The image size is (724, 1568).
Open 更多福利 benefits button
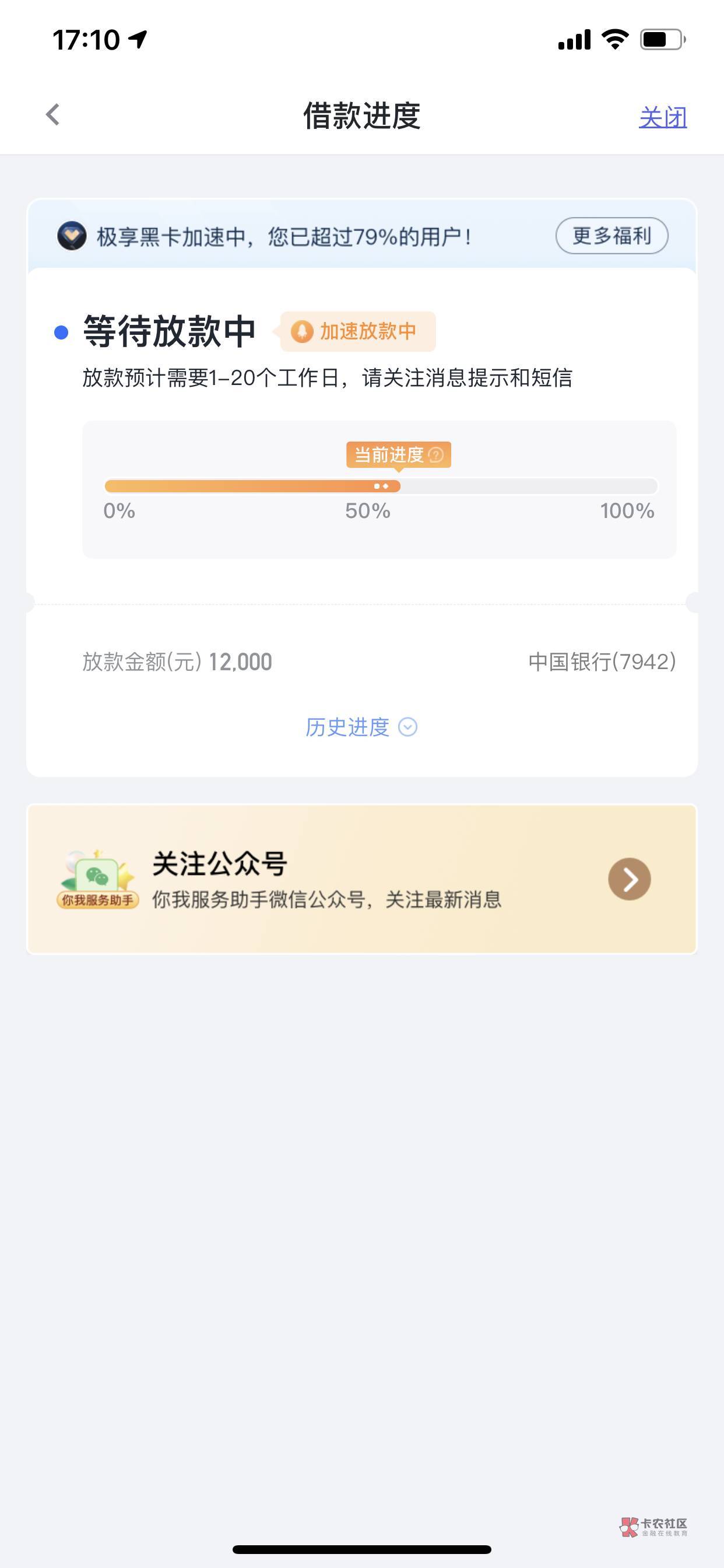(611, 236)
